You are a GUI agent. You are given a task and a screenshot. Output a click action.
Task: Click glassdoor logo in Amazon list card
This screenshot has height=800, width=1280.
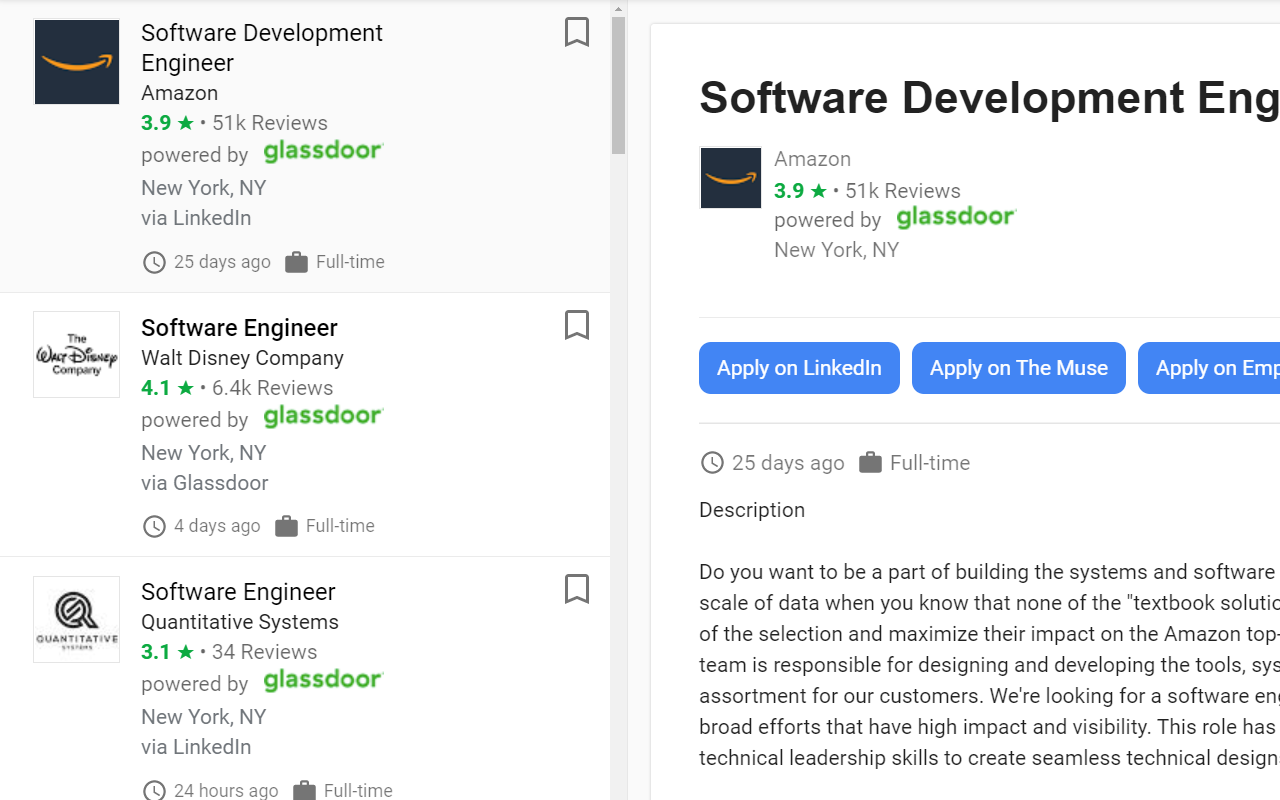323,151
